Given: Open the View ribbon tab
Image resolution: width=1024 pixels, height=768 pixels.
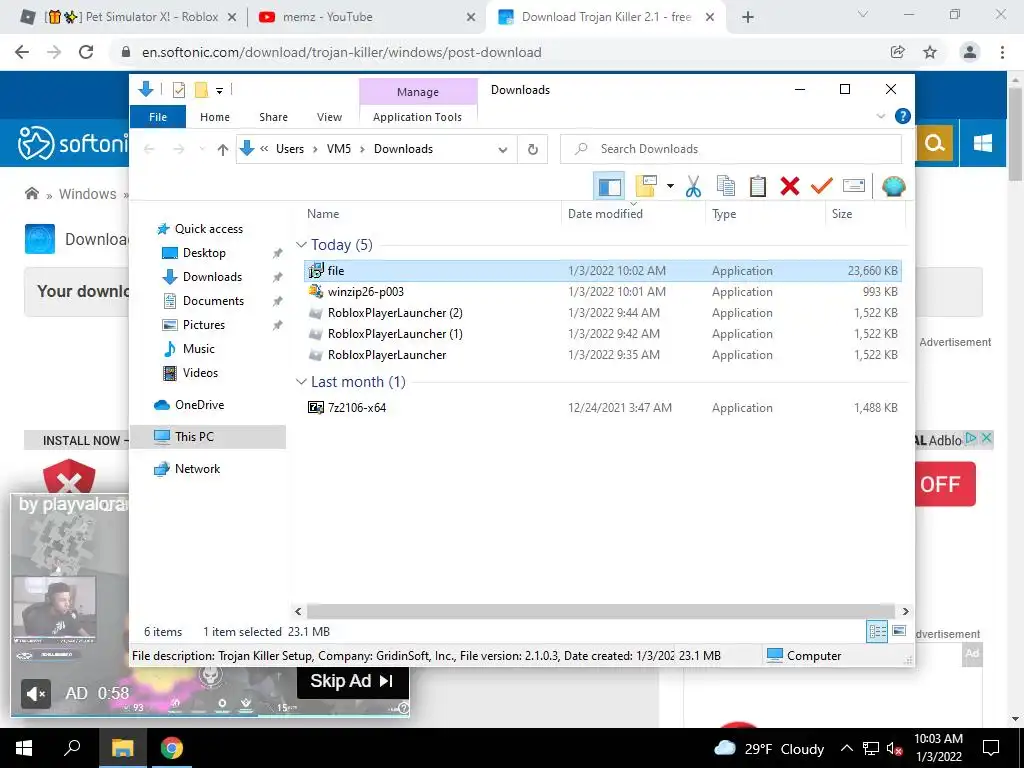Looking at the screenshot, I should (x=329, y=117).
